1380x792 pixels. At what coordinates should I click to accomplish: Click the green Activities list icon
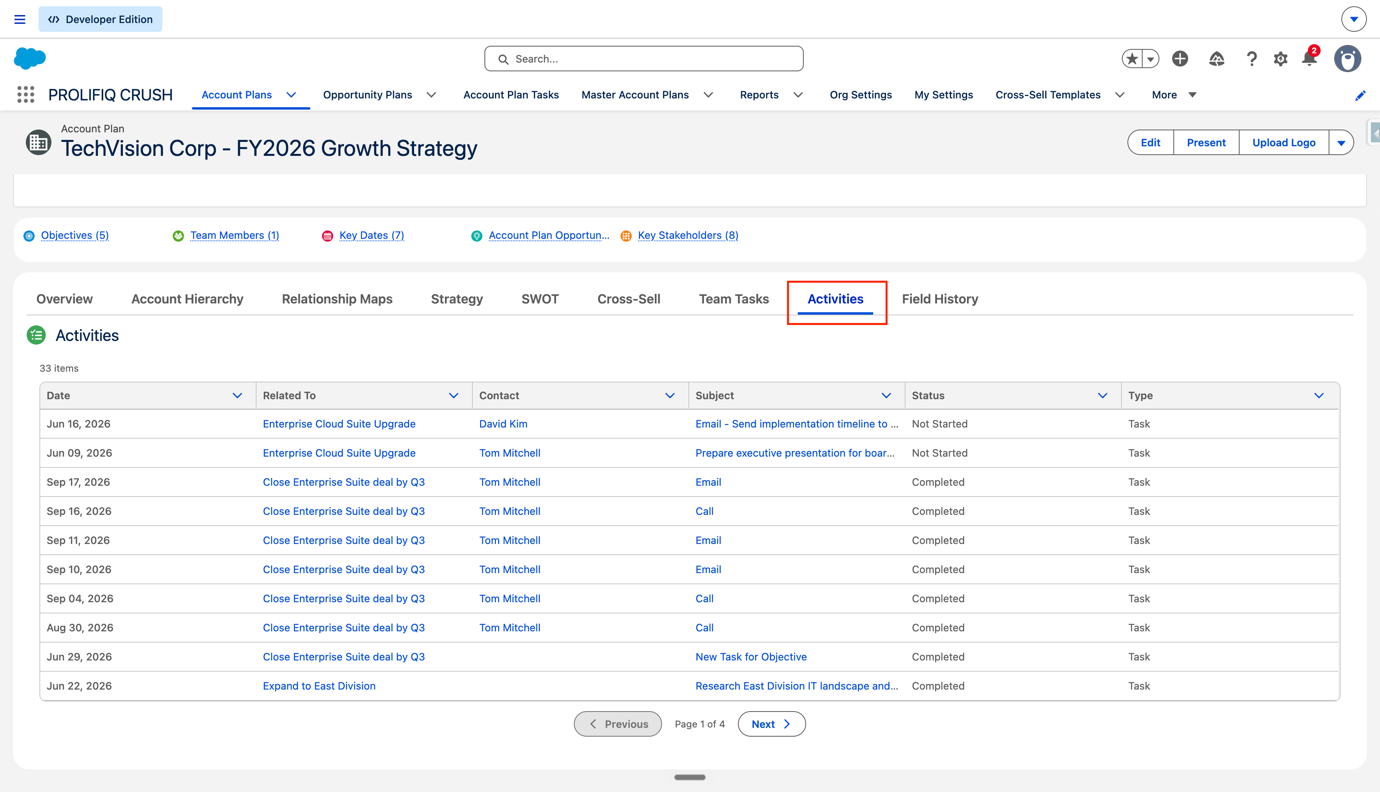click(x=37, y=335)
